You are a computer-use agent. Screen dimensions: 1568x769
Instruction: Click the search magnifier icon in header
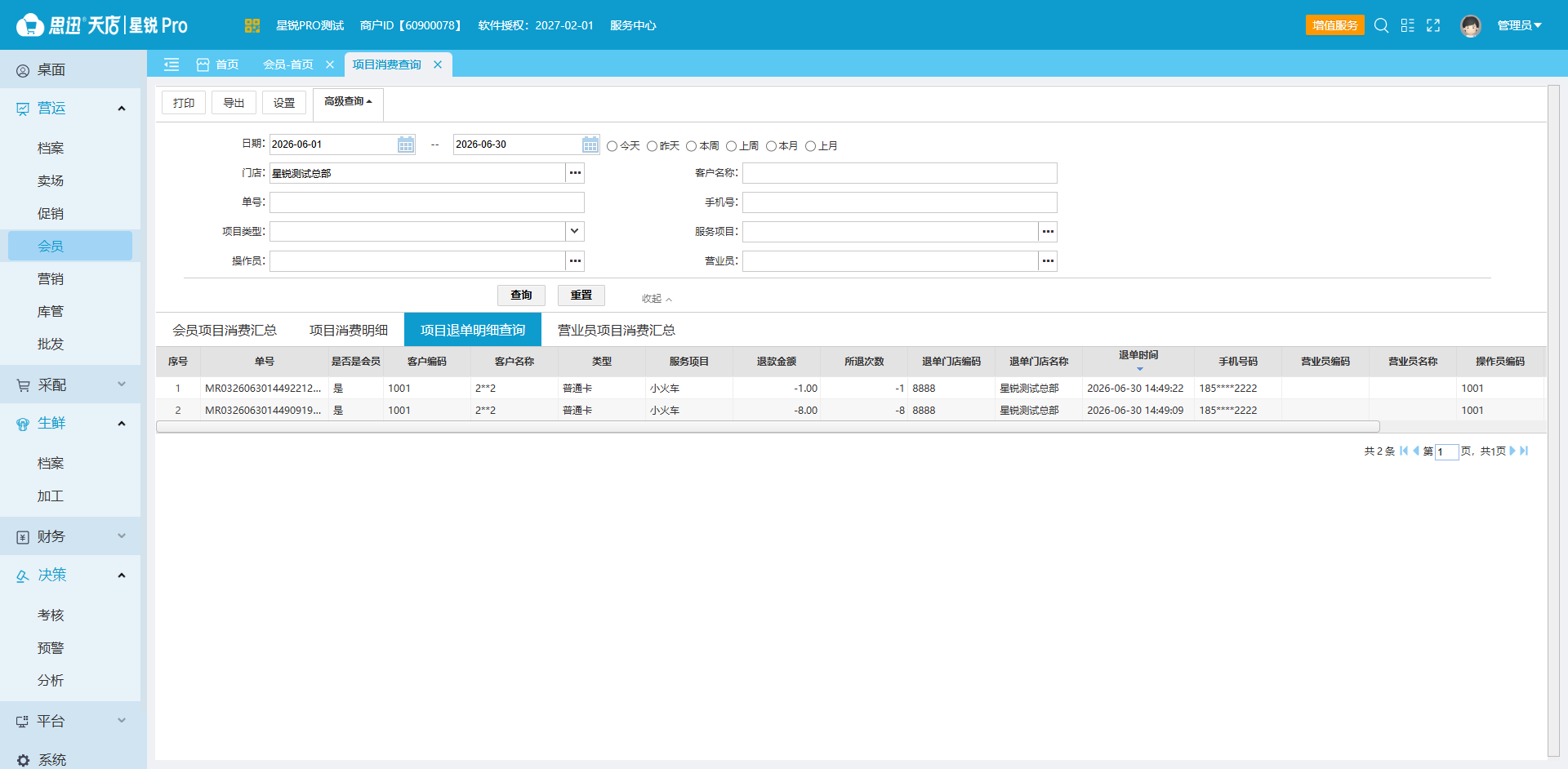(x=1381, y=25)
